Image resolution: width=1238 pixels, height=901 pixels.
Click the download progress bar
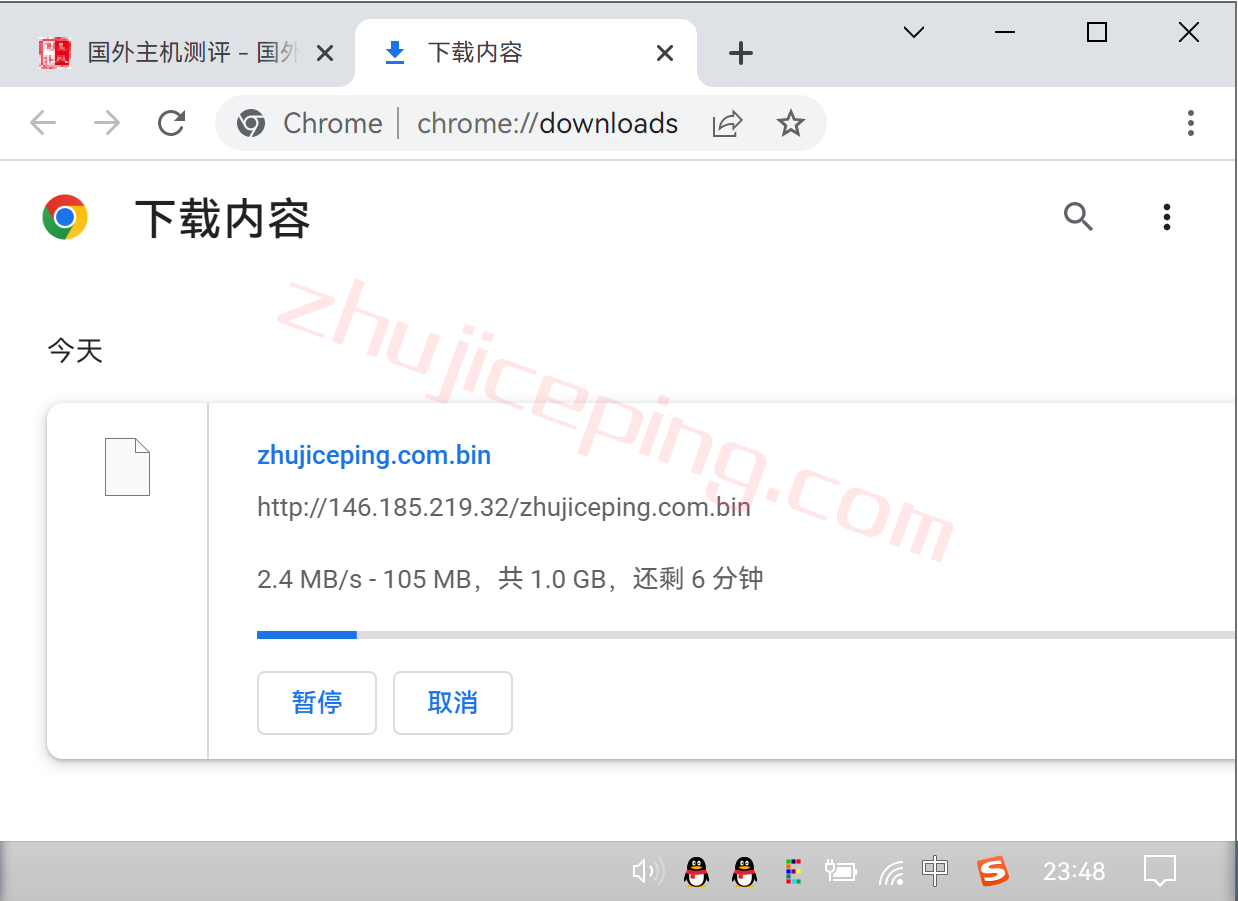746,635
